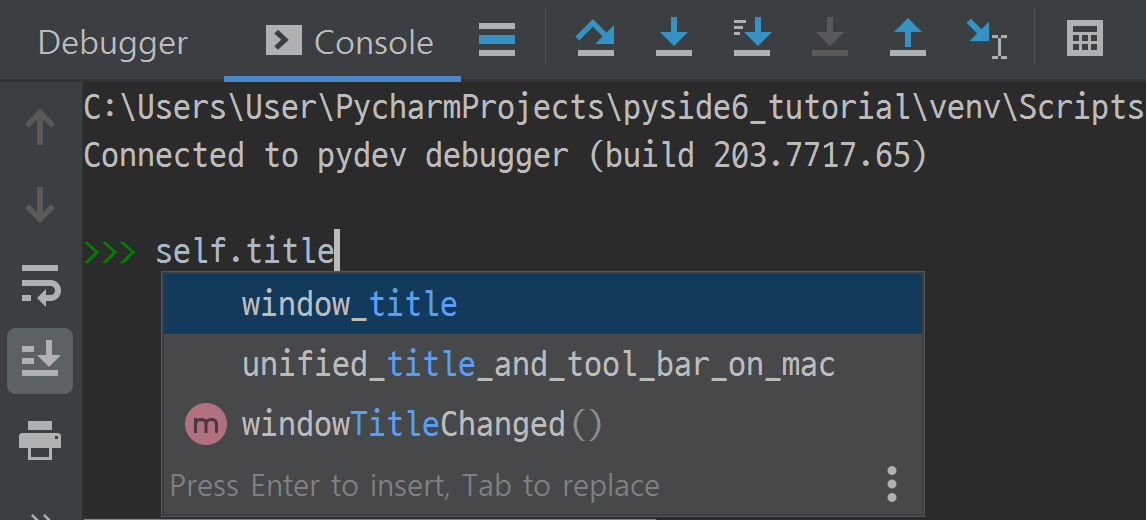Expand the hidden sidebar actions chevron
Image resolution: width=1146 pixels, height=520 pixels.
click(39, 515)
